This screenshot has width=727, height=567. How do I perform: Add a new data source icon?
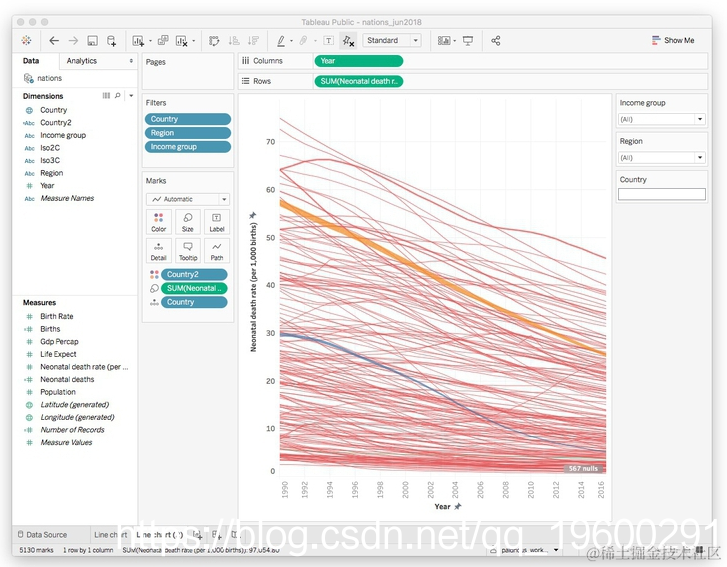[112, 41]
